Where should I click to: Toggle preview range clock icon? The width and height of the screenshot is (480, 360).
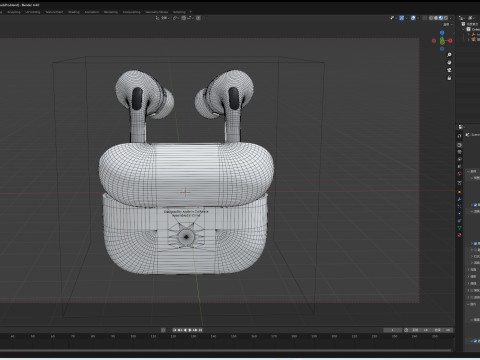tap(406, 330)
